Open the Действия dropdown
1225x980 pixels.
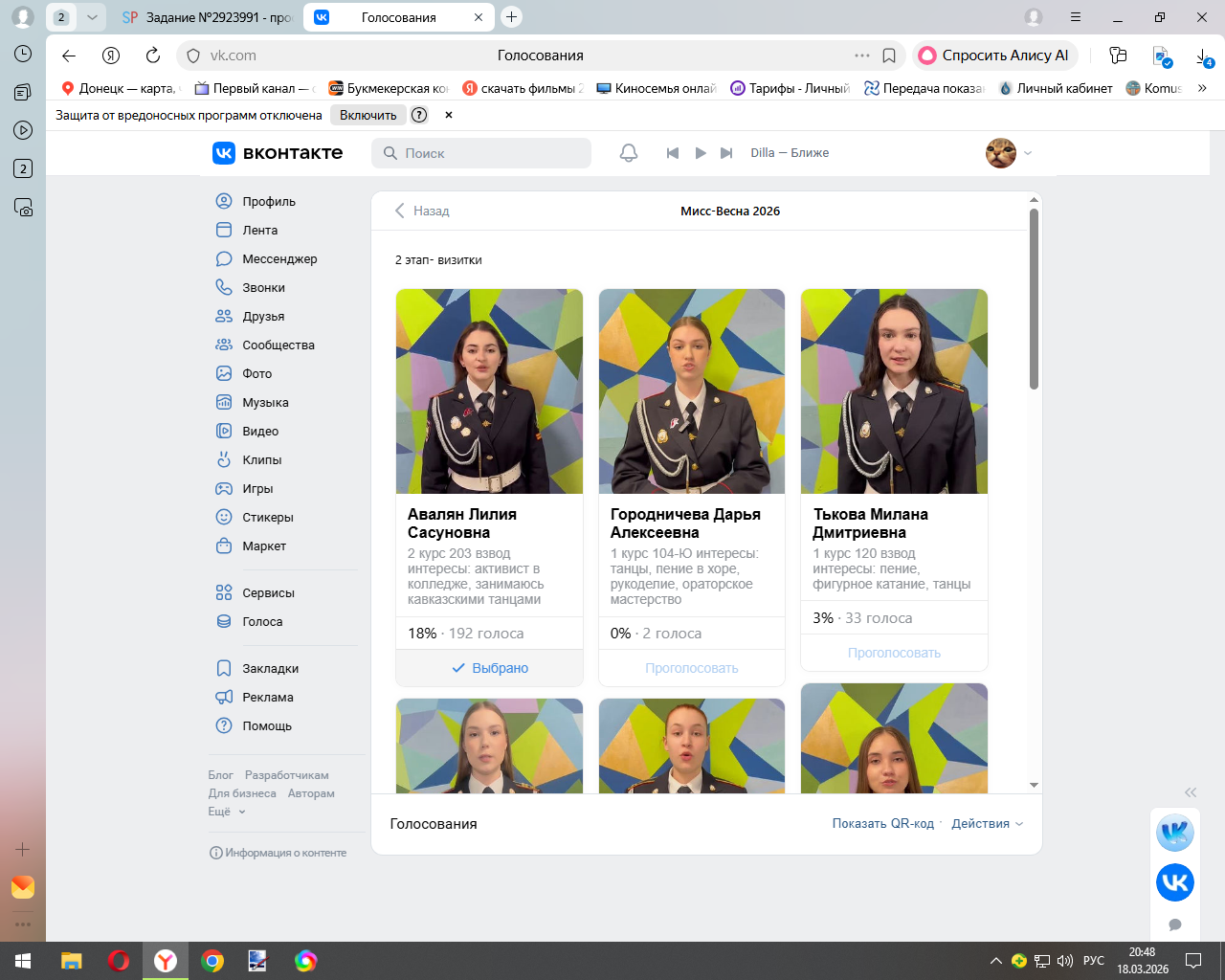987,823
